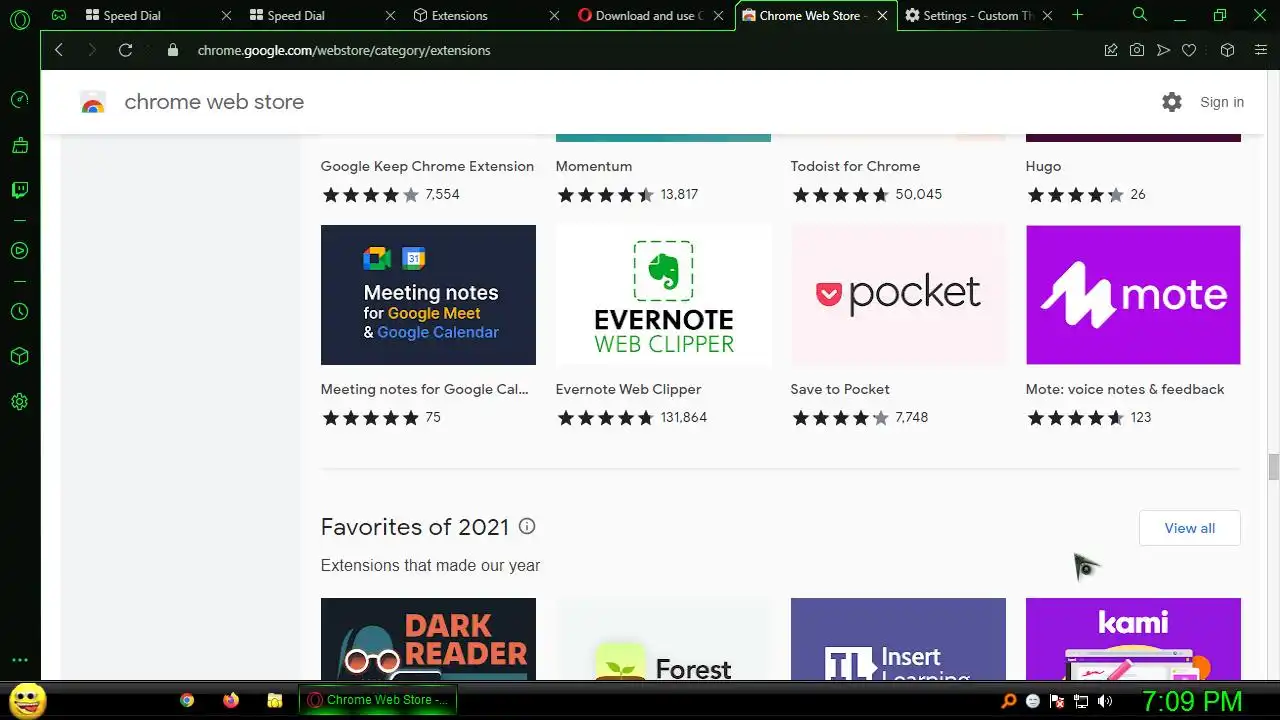This screenshot has width=1280, height=720.
Task: Open Insert Learning extension thumbnail
Action: 898,639
